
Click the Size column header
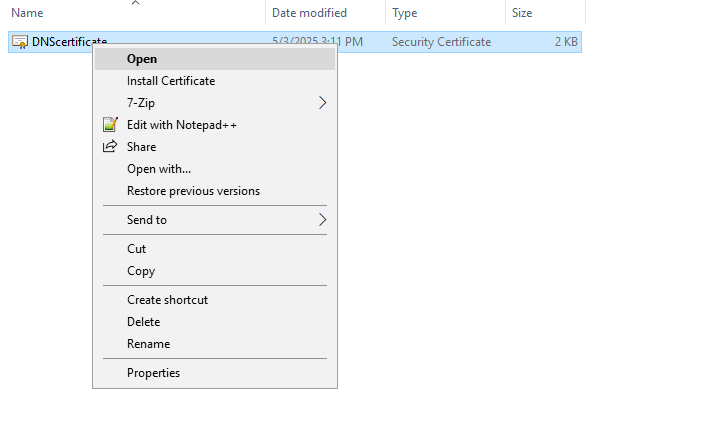522,13
